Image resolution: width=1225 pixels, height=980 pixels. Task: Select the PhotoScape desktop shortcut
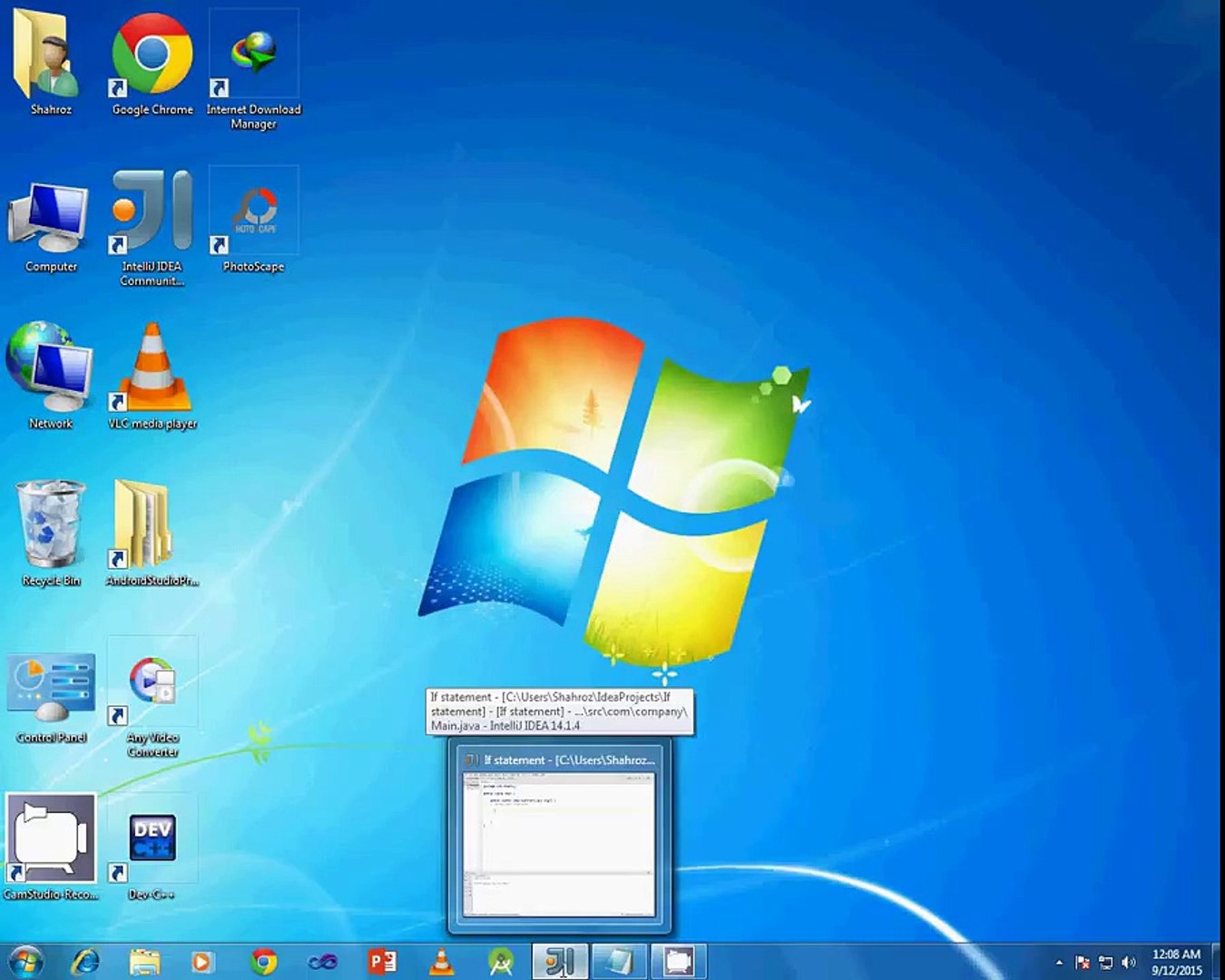click(253, 220)
